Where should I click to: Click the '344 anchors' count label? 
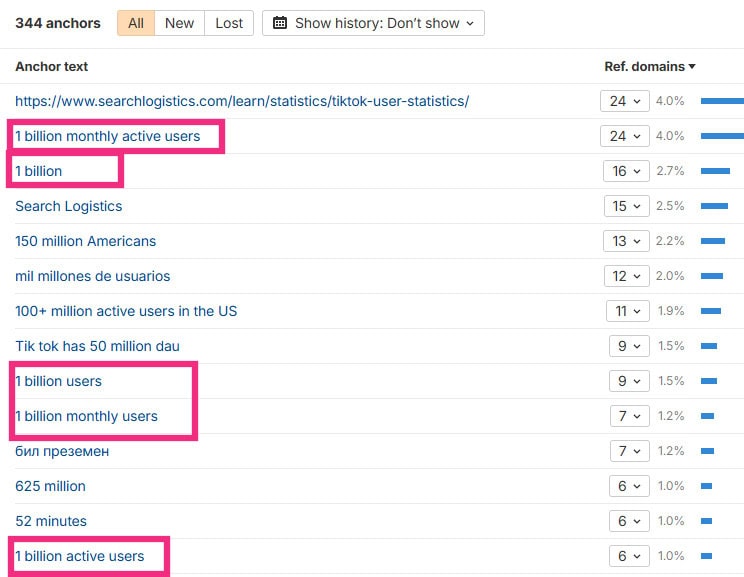click(58, 23)
